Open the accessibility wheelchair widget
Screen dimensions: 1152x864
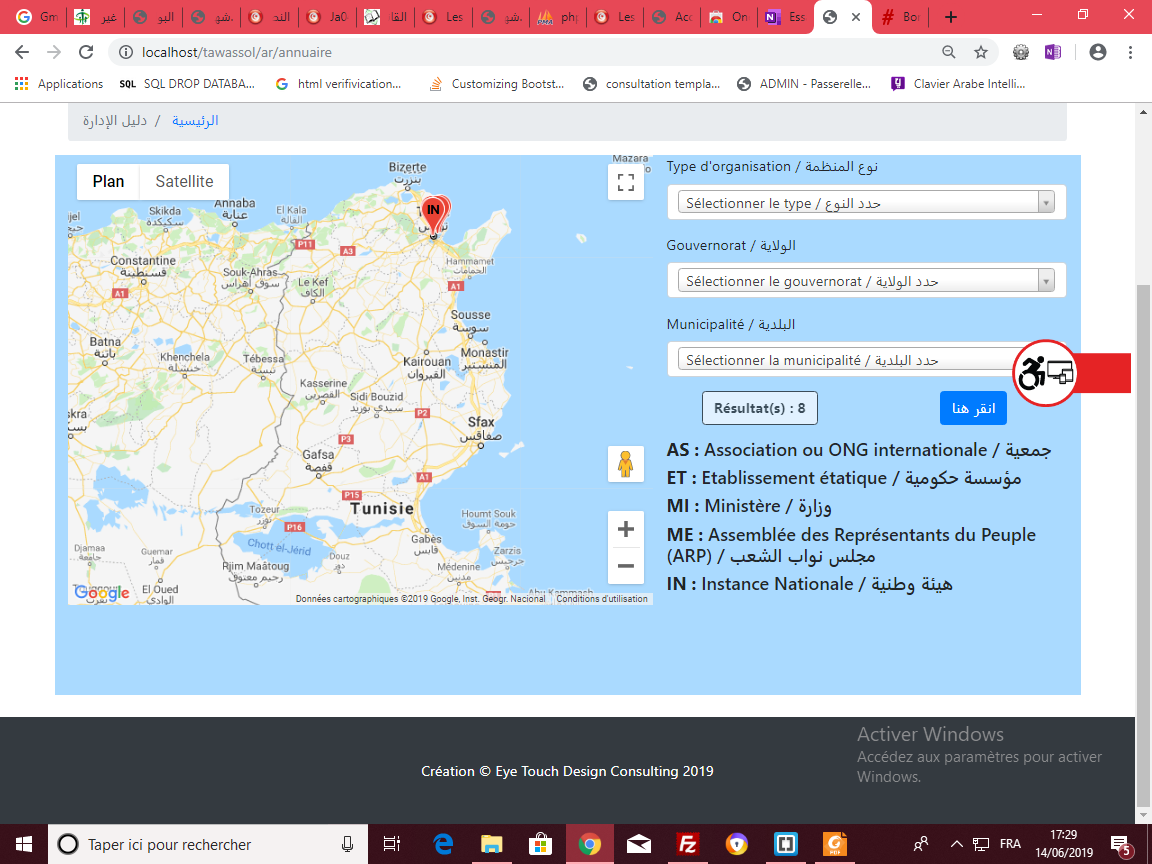[1045, 373]
